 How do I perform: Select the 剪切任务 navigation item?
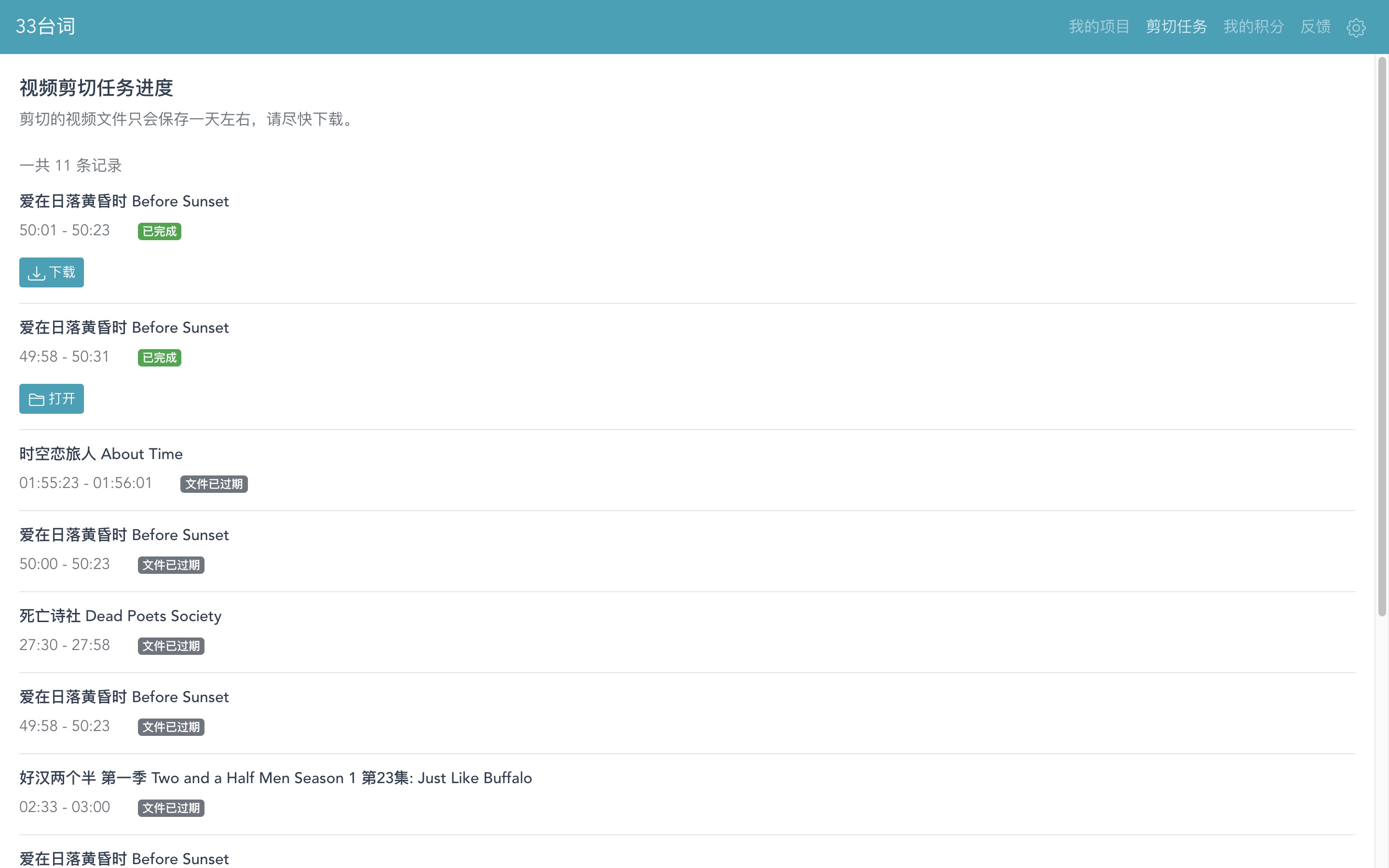pos(1176,27)
